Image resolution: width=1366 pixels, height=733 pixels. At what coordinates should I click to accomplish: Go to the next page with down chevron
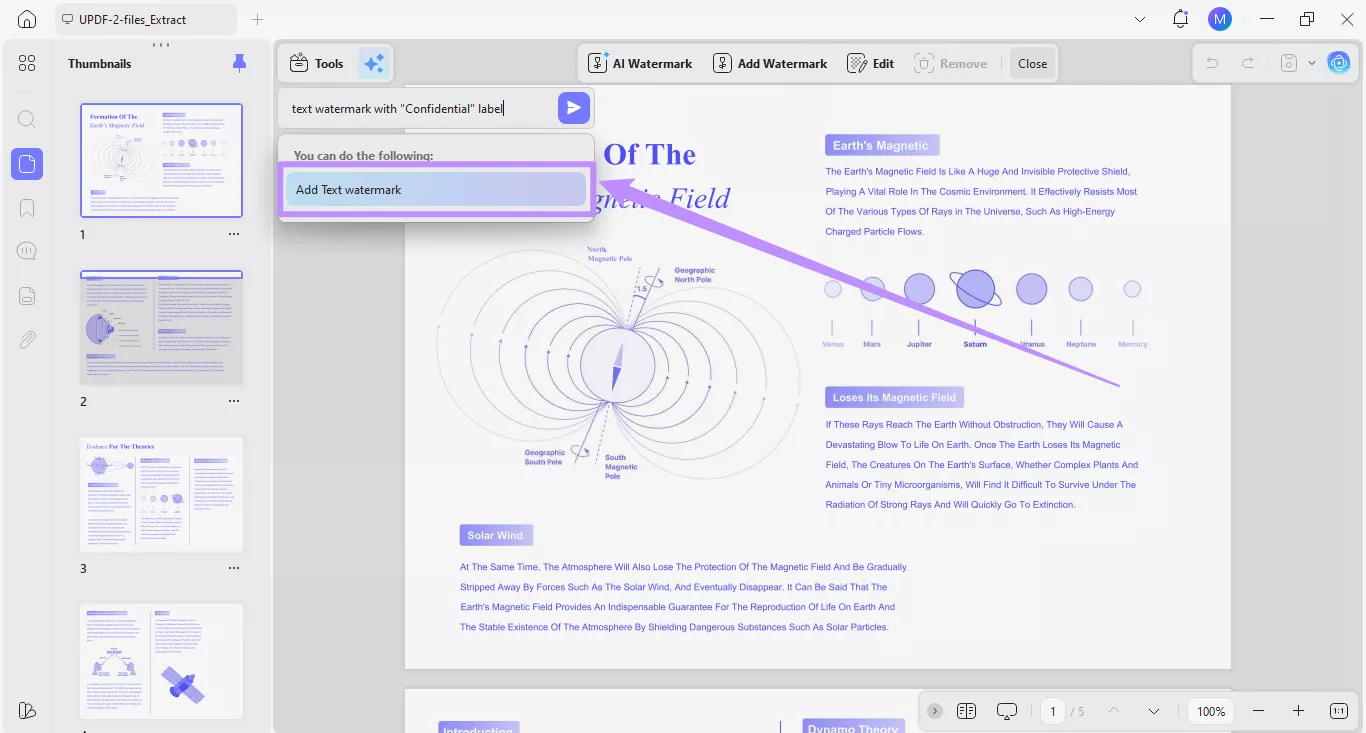pos(1154,711)
